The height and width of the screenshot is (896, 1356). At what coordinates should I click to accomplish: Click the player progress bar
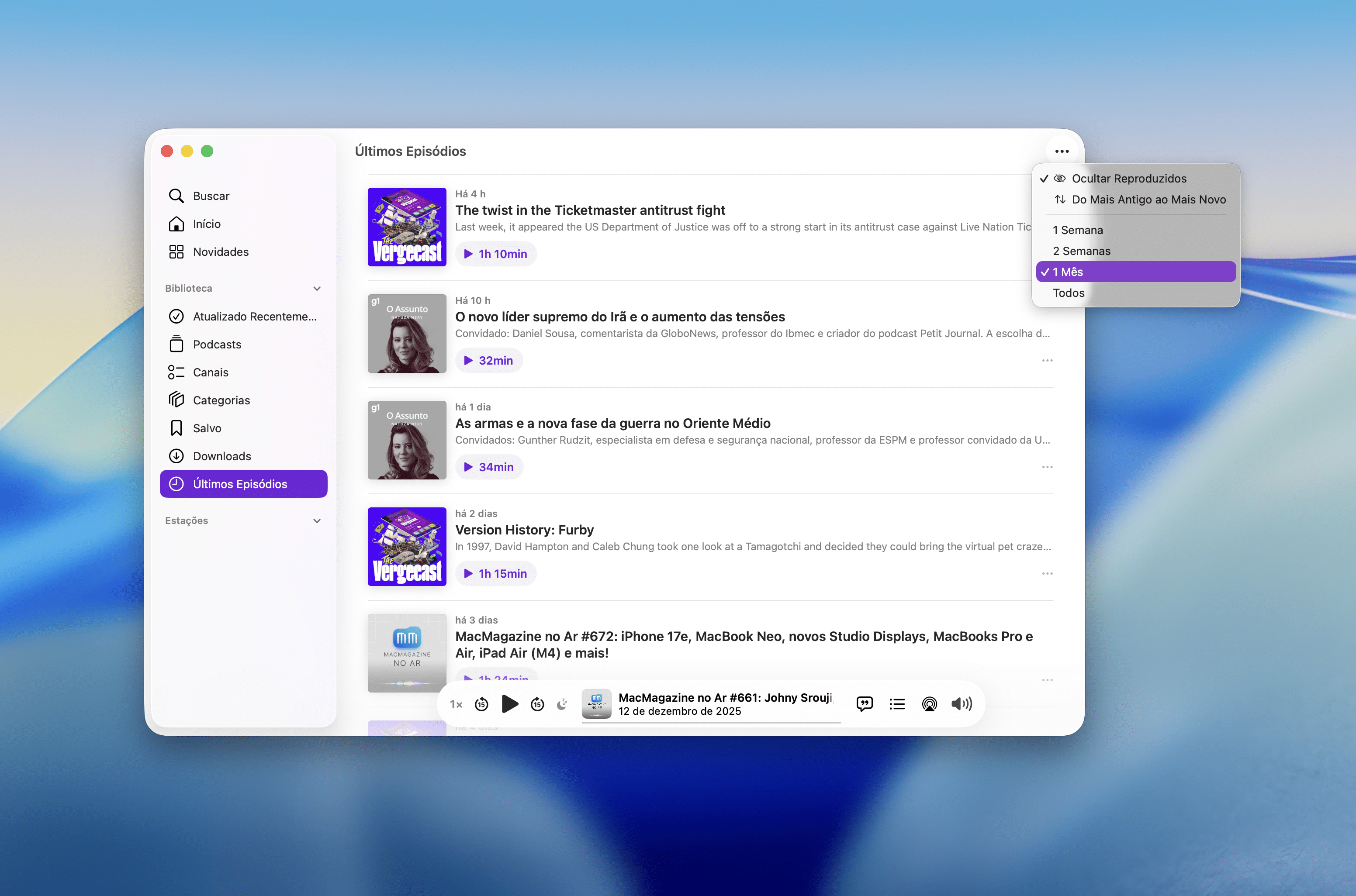click(x=711, y=723)
